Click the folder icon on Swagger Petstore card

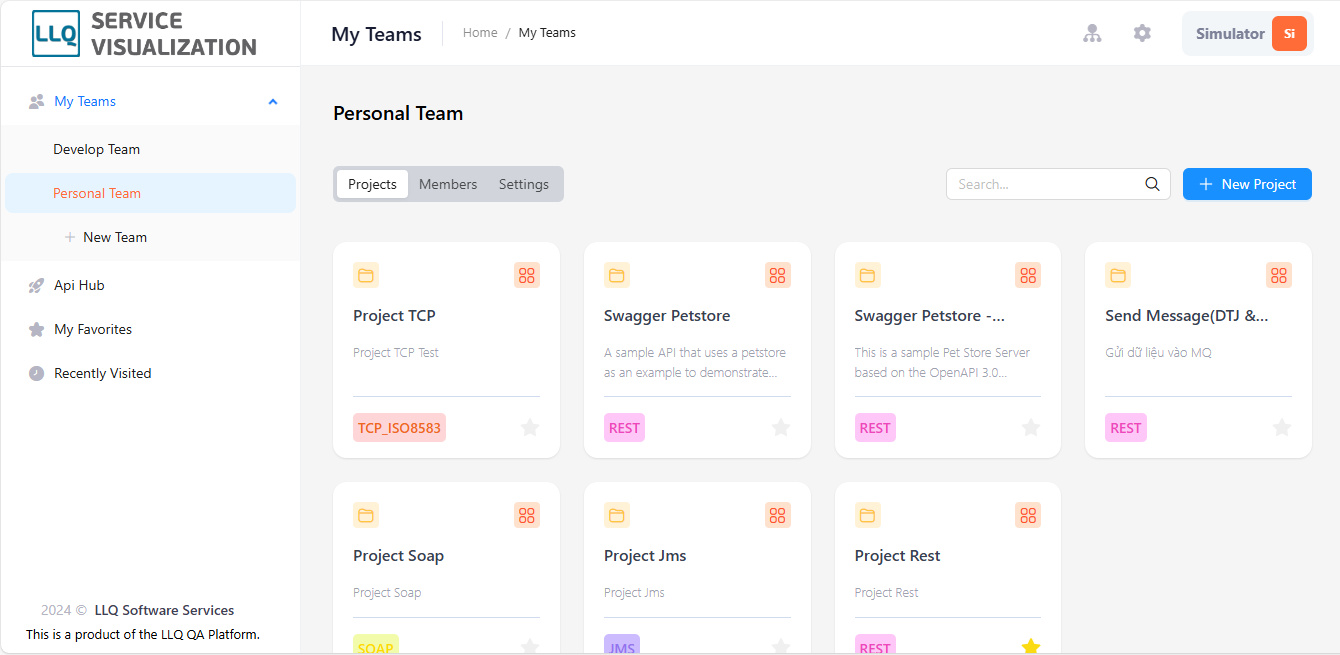(x=617, y=275)
